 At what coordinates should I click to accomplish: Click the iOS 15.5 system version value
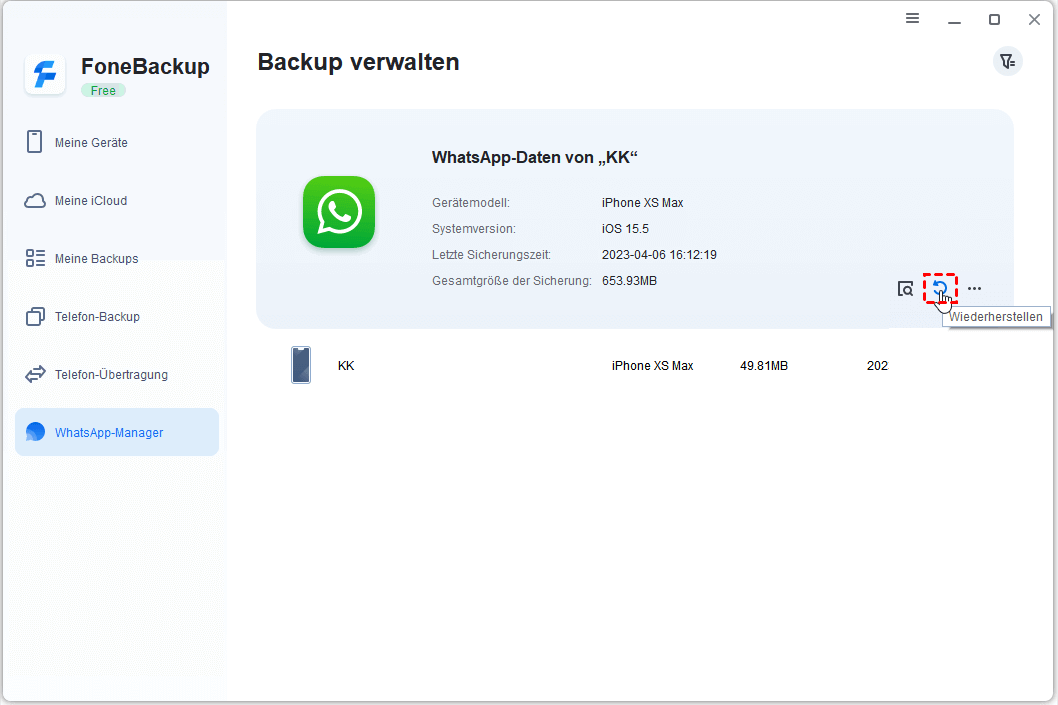click(625, 229)
